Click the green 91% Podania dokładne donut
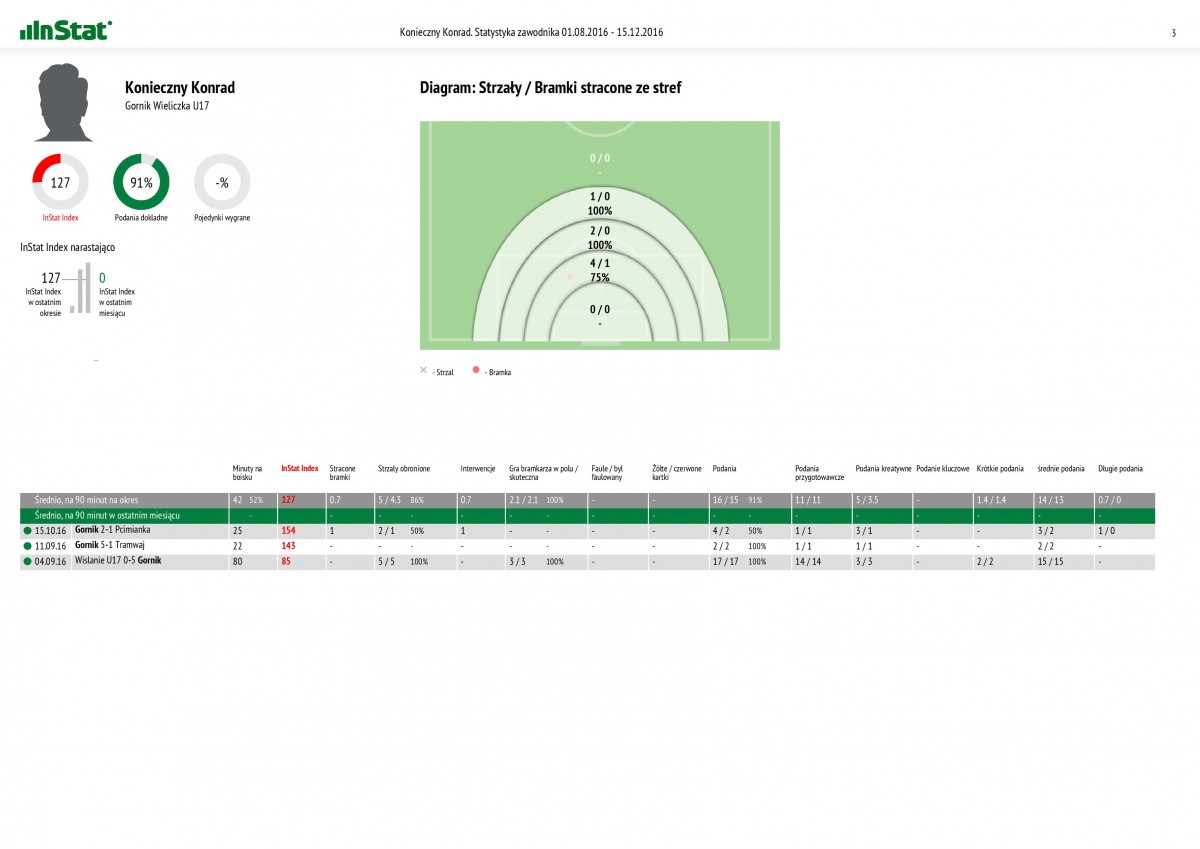The width and height of the screenshot is (1200, 849). click(x=141, y=182)
